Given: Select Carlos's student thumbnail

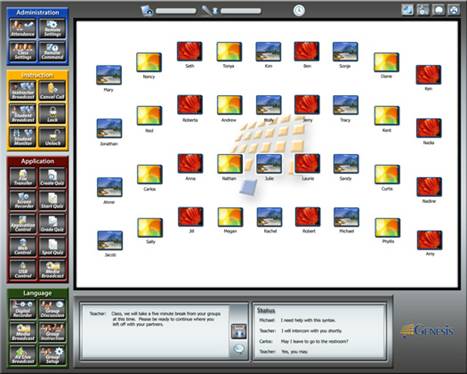Looking at the screenshot, I should (149, 174).
